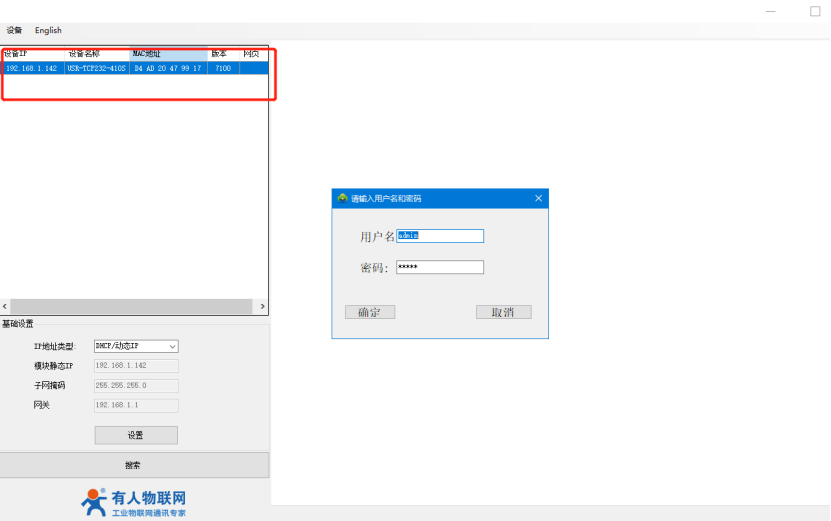Click the 确定 button in login dialog

click(x=369, y=312)
